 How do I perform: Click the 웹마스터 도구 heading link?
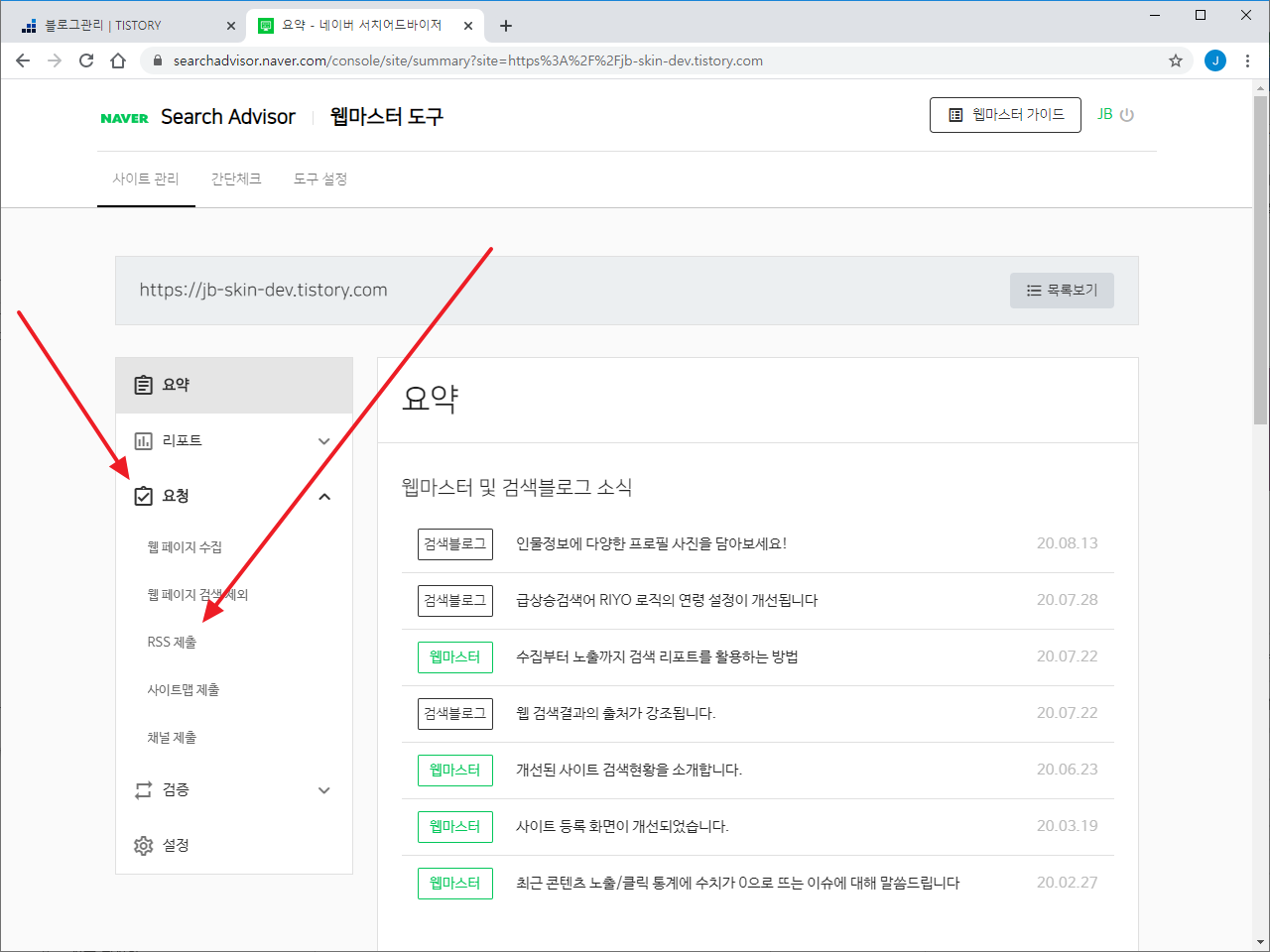(x=387, y=117)
